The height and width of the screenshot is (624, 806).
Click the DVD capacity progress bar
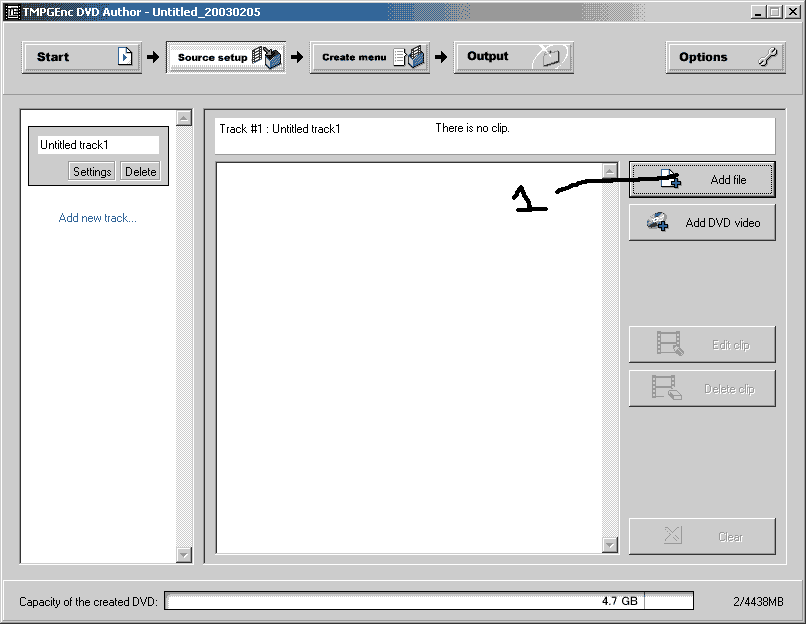[429, 600]
